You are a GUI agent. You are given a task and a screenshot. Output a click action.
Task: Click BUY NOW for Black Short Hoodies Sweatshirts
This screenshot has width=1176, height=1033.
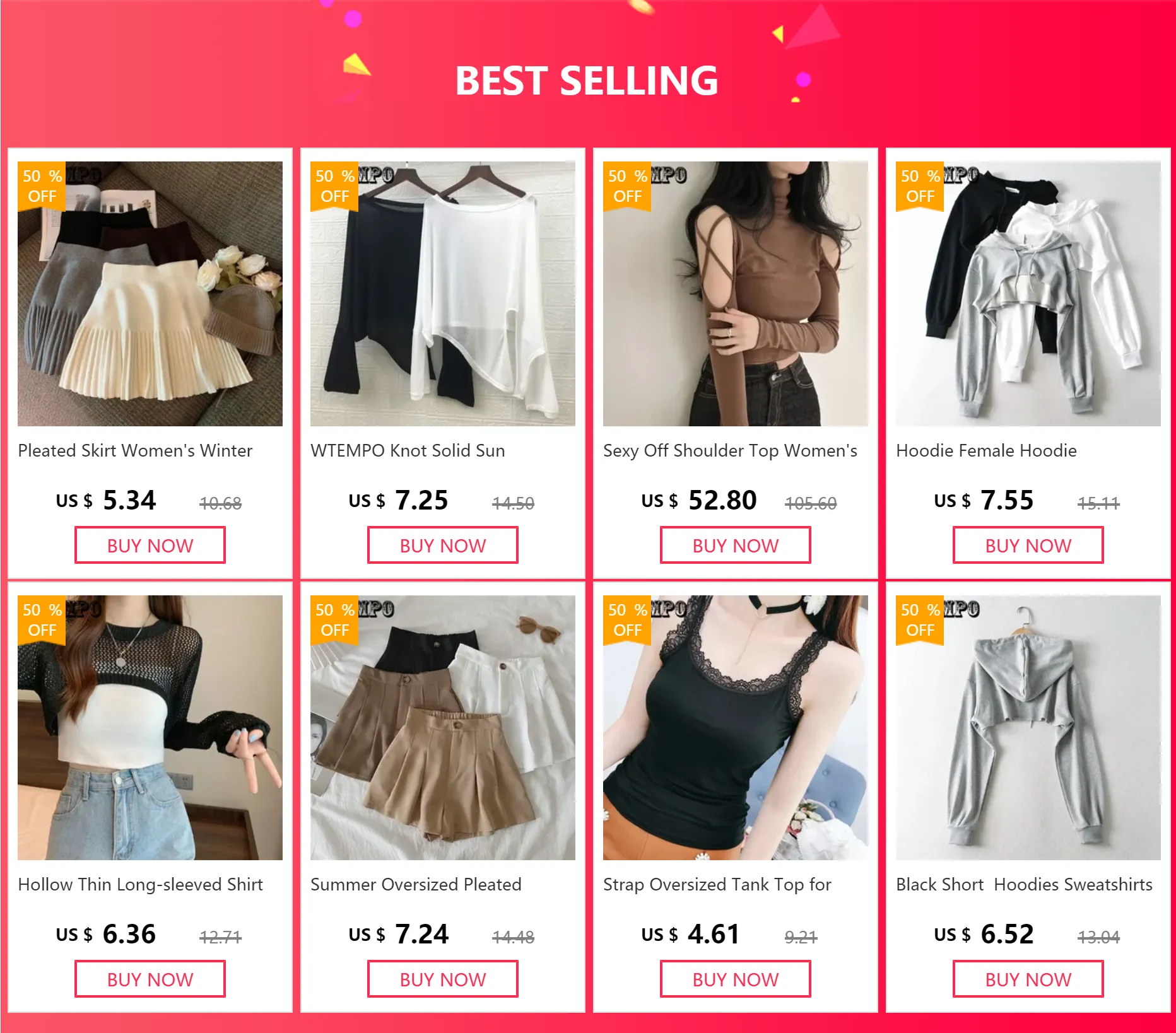tap(1028, 979)
